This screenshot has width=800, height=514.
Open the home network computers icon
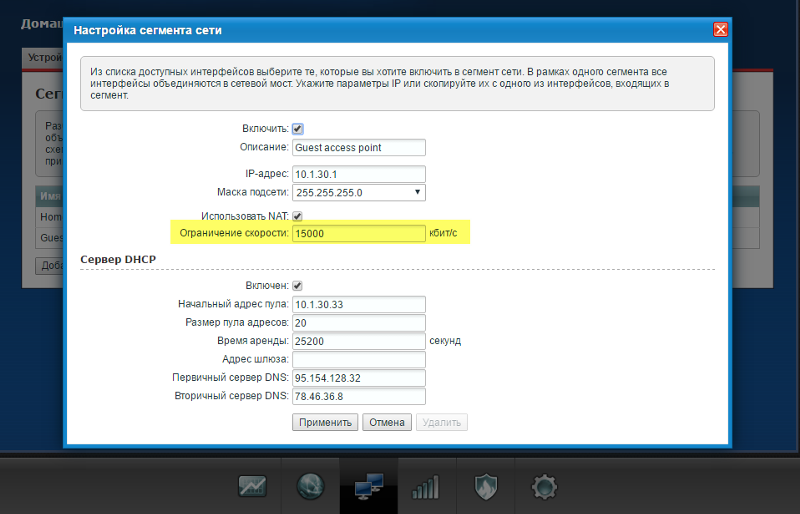point(369,486)
